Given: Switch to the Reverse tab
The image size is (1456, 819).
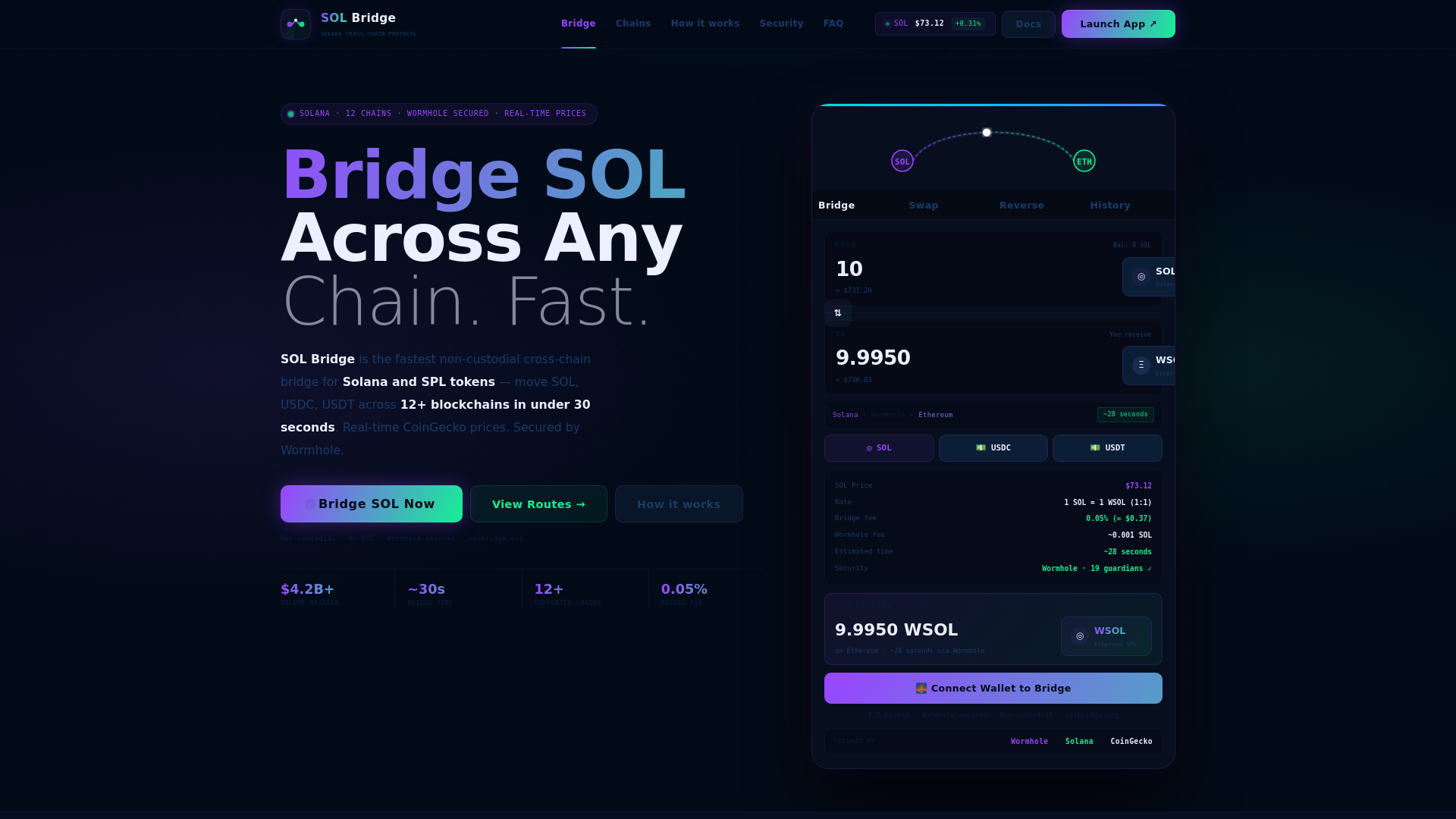Looking at the screenshot, I should [x=1021, y=206].
